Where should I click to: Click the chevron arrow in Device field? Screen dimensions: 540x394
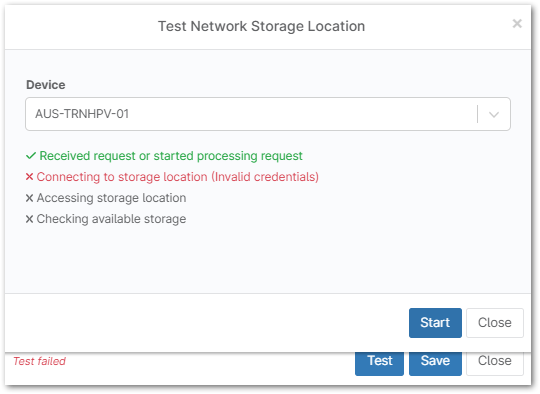click(494, 114)
